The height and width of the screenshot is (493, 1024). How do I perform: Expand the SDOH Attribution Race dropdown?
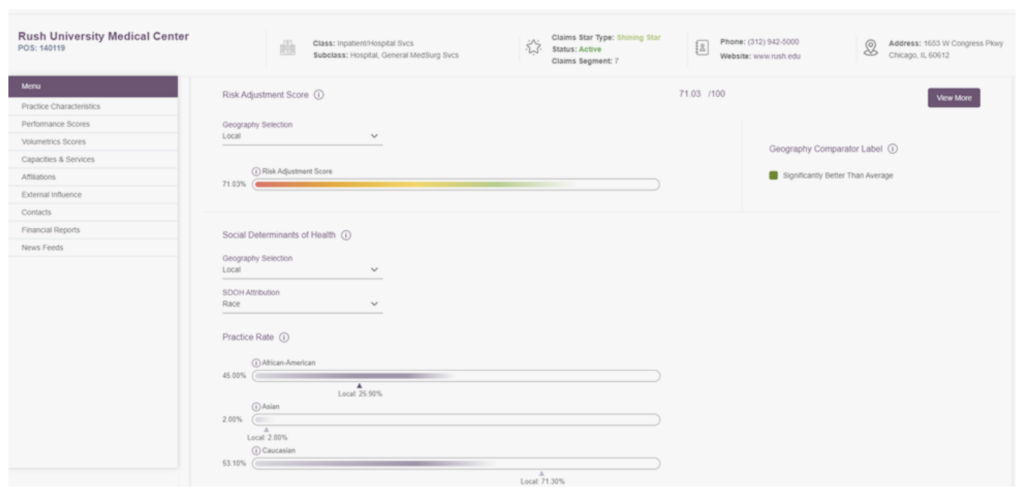[x=301, y=303]
